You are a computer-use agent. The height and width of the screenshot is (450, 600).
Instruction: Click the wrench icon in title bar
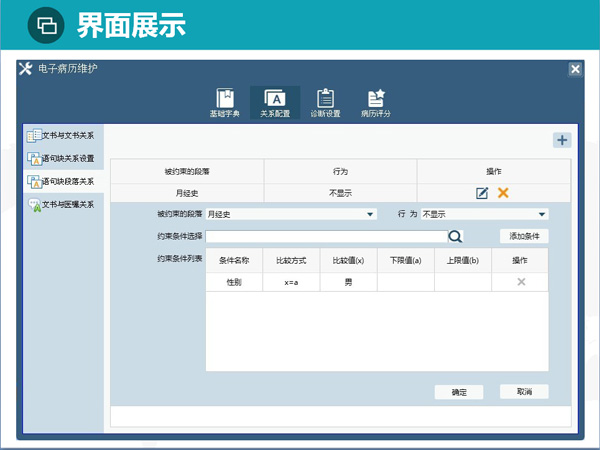pyautogui.click(x=26, y=69)
